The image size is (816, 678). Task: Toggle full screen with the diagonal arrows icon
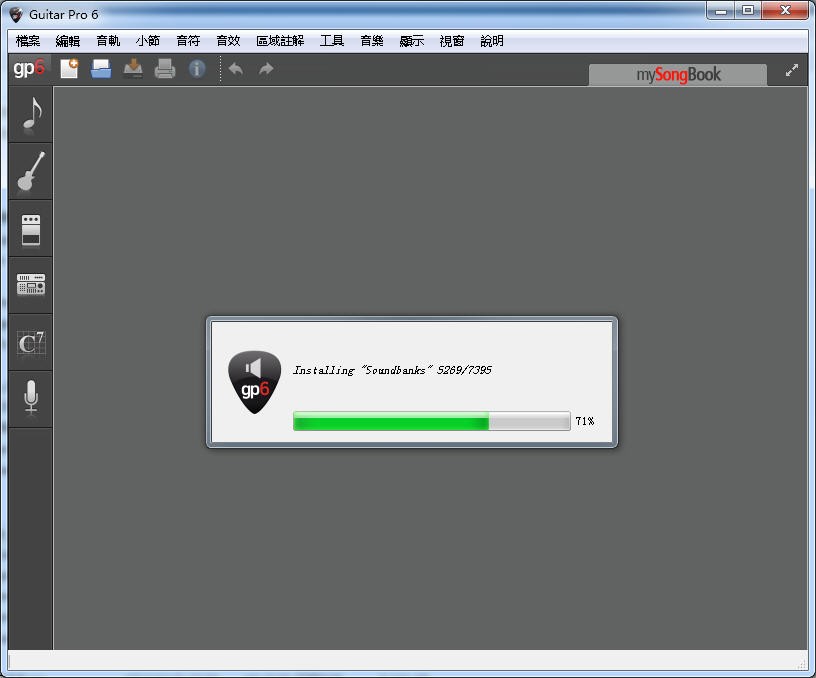tap(792, 70)
